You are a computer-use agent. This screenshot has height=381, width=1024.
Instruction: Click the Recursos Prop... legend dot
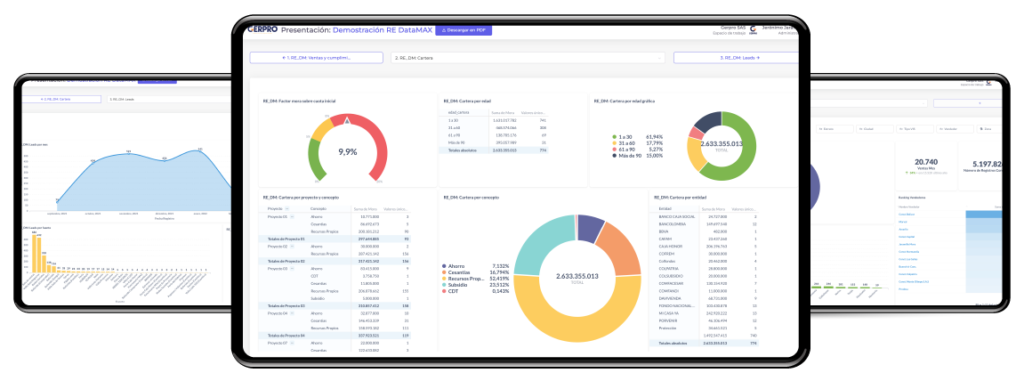click(444, 278)
